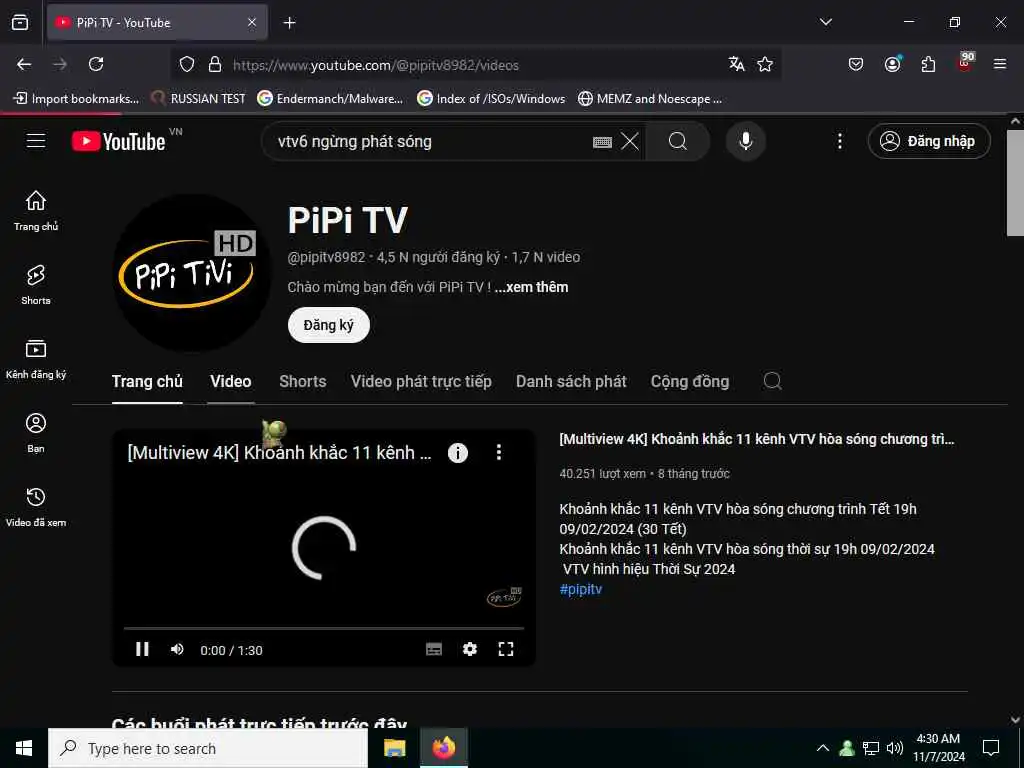Click the #pipitv hashtag link

point(581,589)
